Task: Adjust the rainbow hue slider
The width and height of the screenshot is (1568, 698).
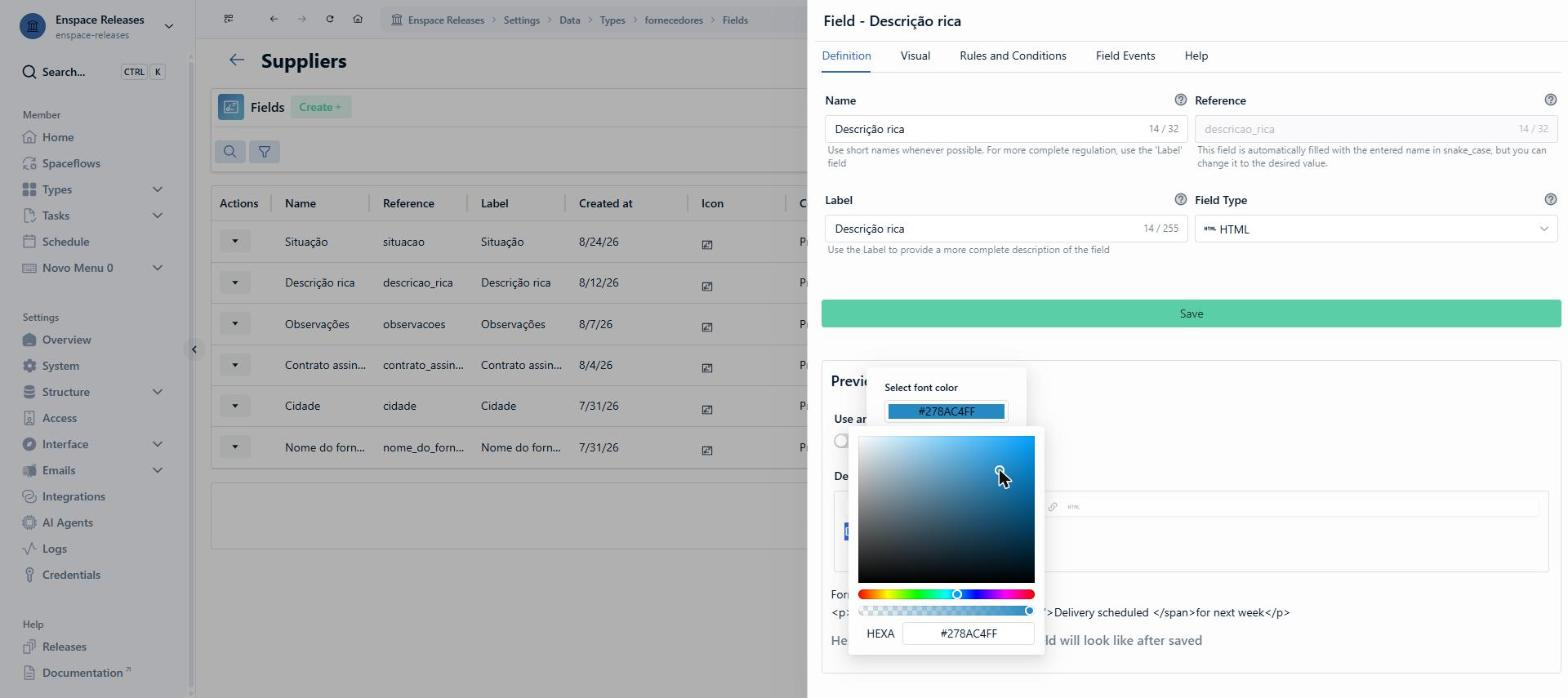Action: tap(946, 595)
